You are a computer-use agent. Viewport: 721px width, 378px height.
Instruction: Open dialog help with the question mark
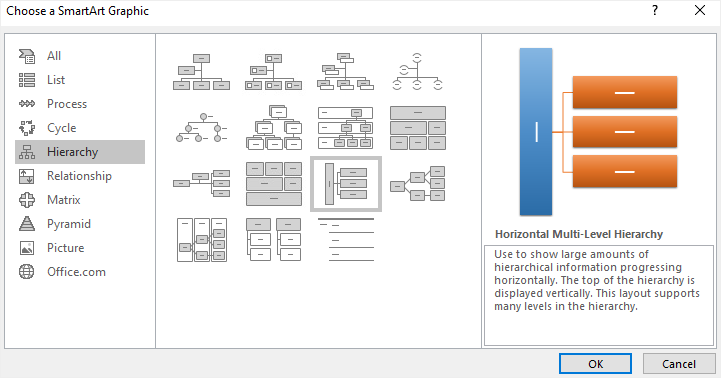click(x=655, y=11)
